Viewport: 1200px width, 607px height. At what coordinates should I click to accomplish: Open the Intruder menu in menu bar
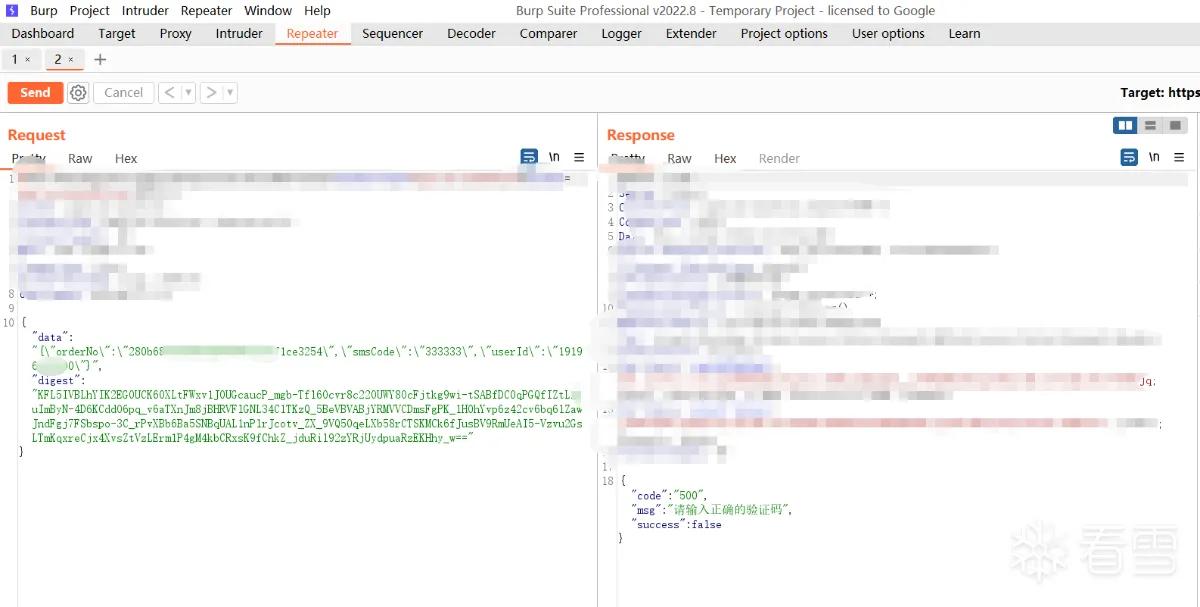click(146, 11)
